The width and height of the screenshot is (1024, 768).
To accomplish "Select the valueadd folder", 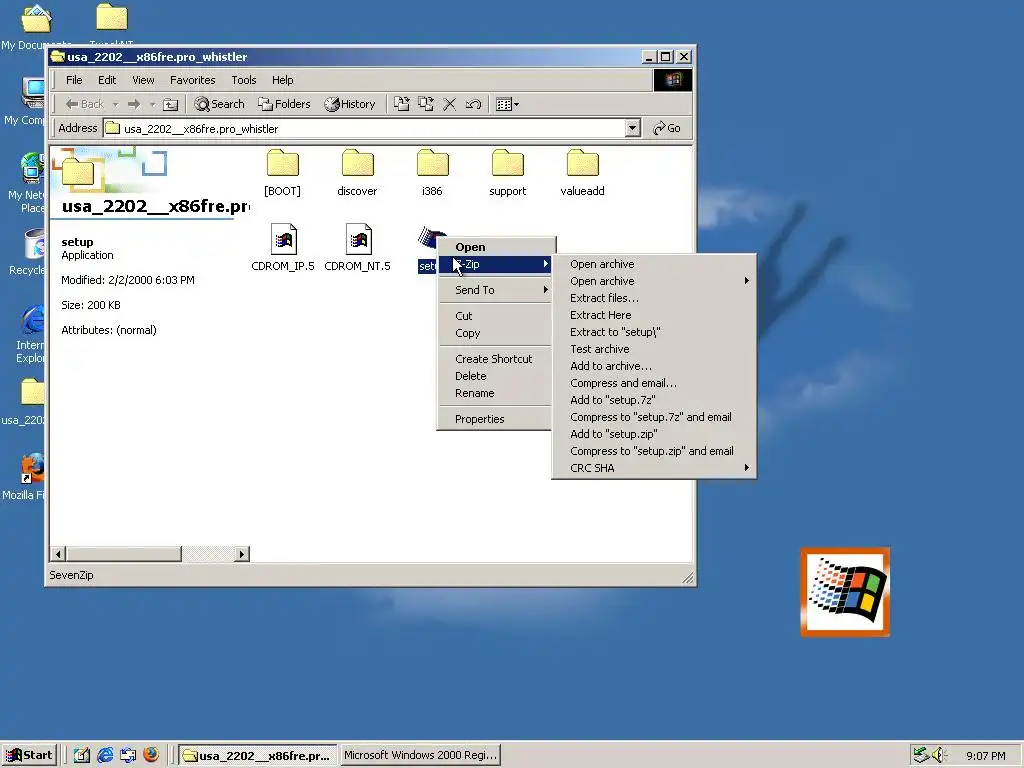I will pos(582,173).
